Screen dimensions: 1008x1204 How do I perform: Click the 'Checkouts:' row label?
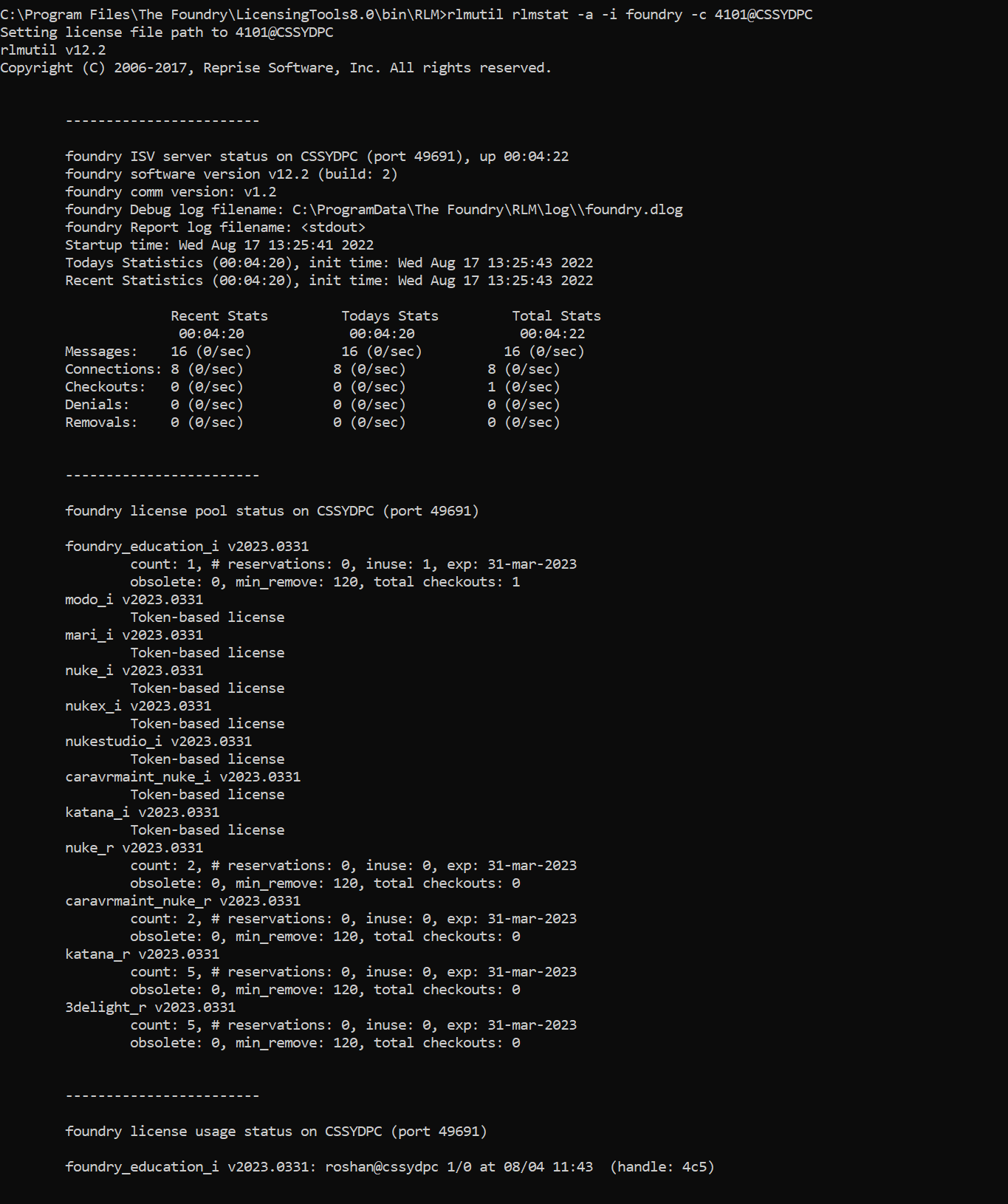pyautogui.click(x=105, y=387)
